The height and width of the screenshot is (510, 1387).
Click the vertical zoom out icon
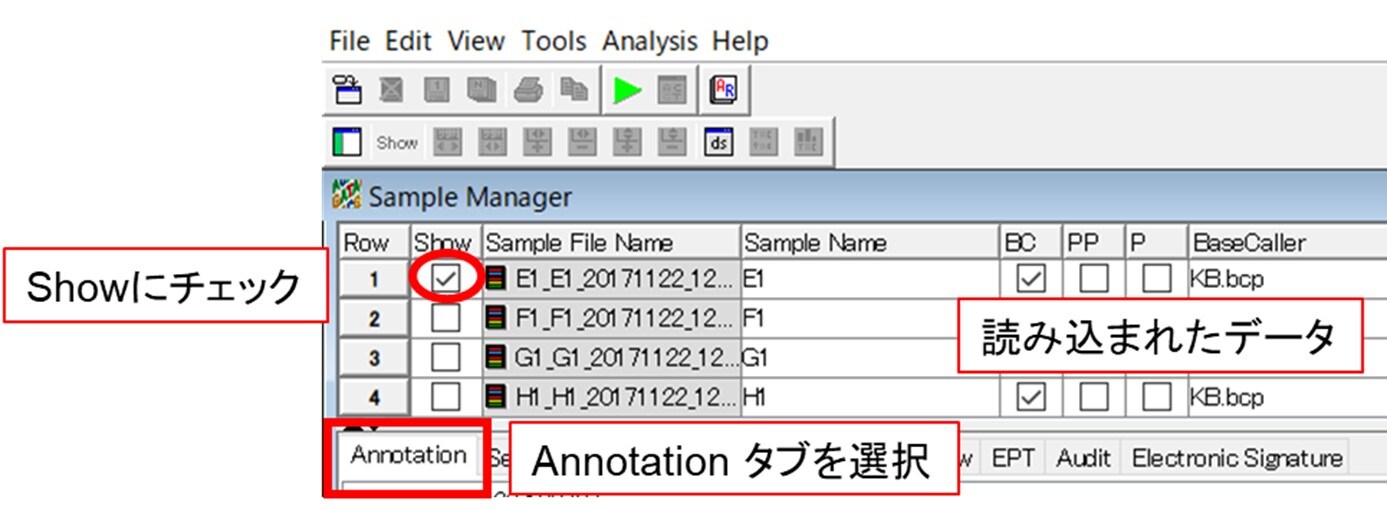(x=672, y=142)
